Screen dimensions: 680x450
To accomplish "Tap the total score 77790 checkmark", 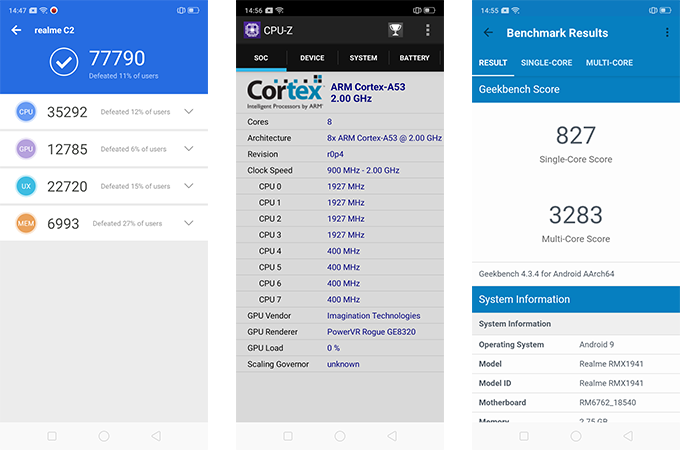I will pos(64,64).
